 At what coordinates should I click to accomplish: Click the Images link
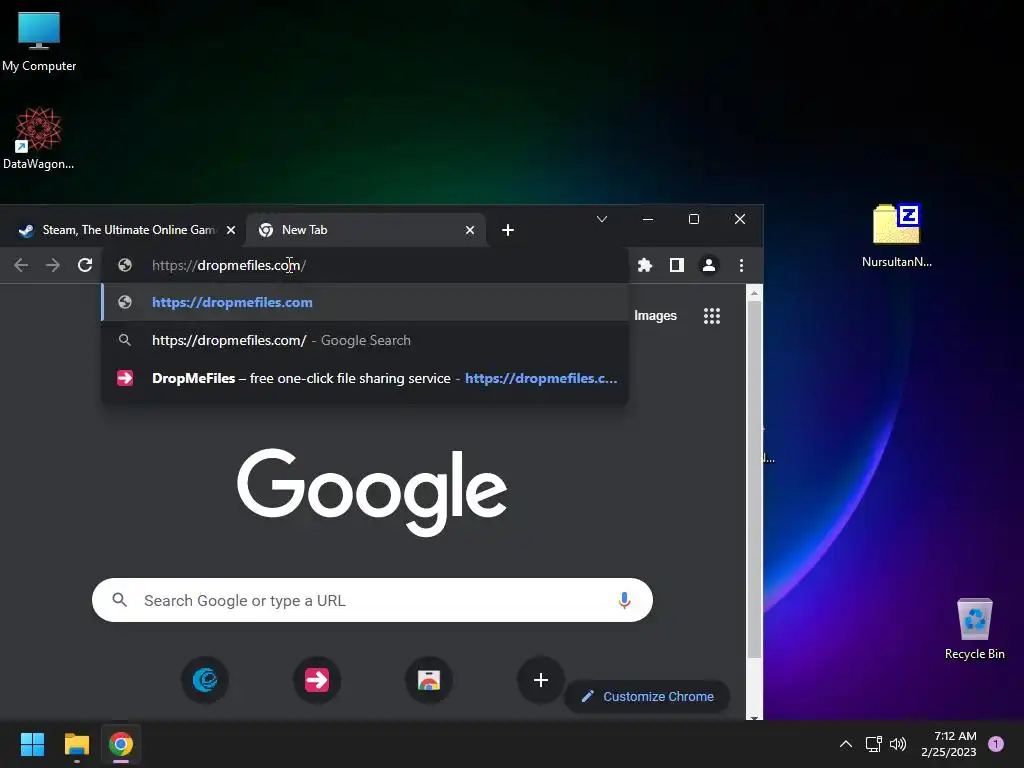(x=655, y=315)
